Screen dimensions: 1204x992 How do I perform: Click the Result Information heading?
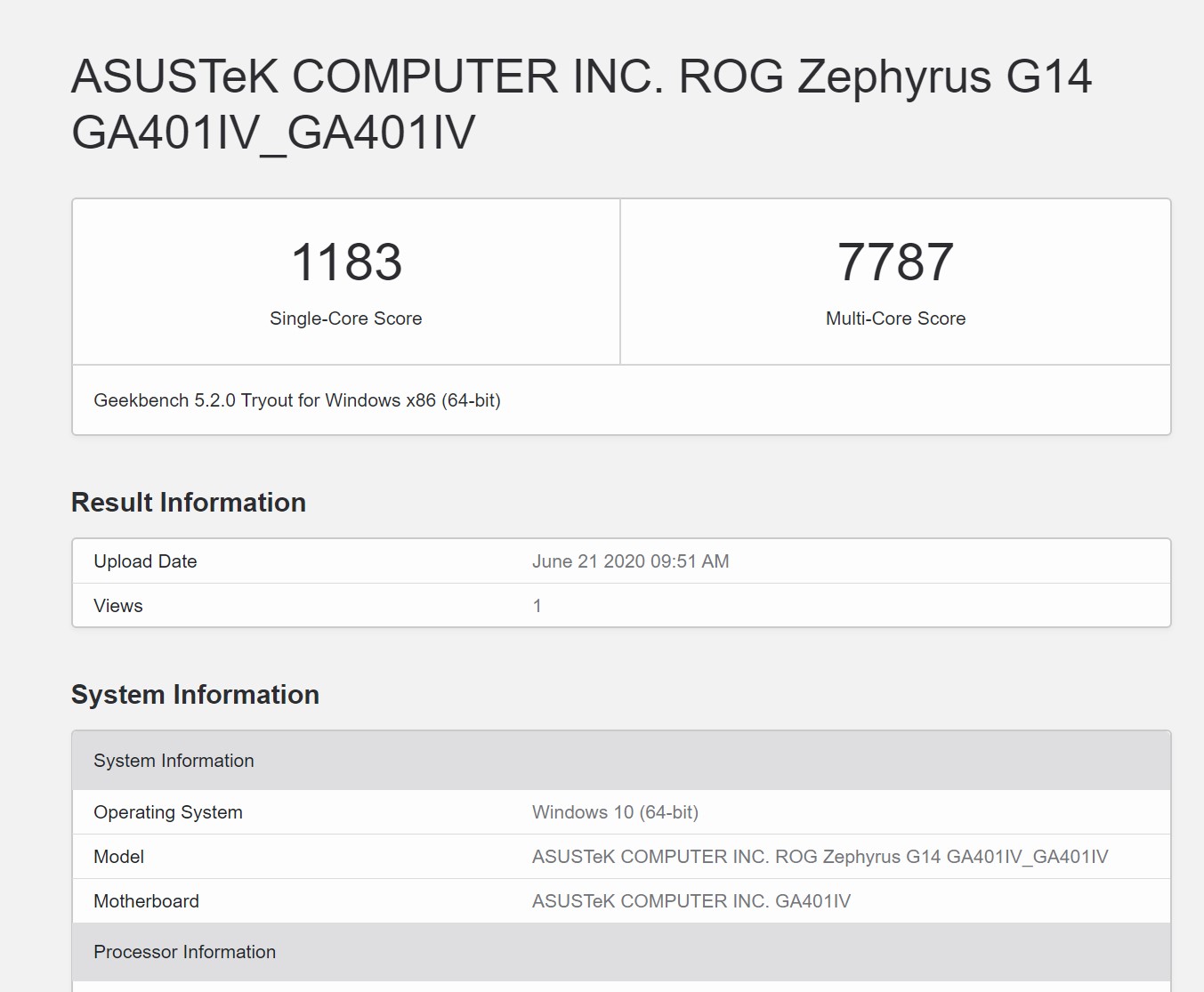coord(189,503)
